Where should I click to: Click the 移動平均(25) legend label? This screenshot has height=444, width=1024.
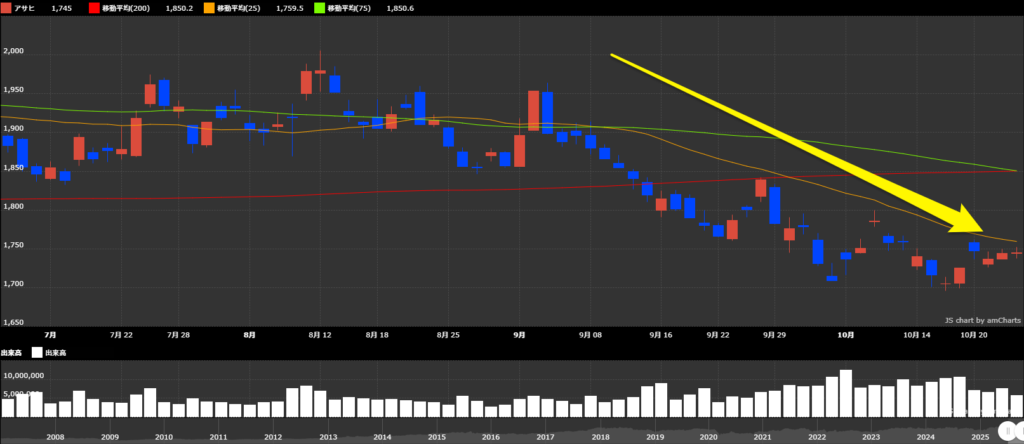point(237,9)
